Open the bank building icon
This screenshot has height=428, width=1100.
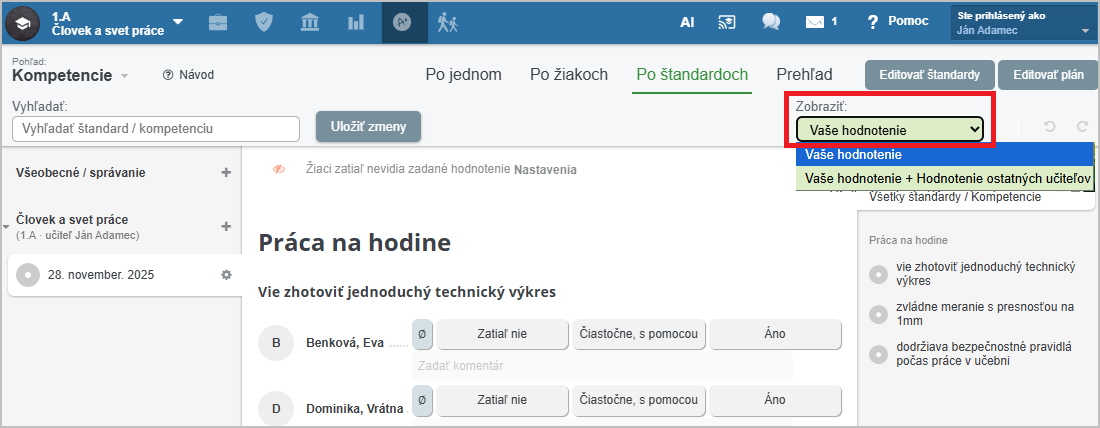pos(310,22)
